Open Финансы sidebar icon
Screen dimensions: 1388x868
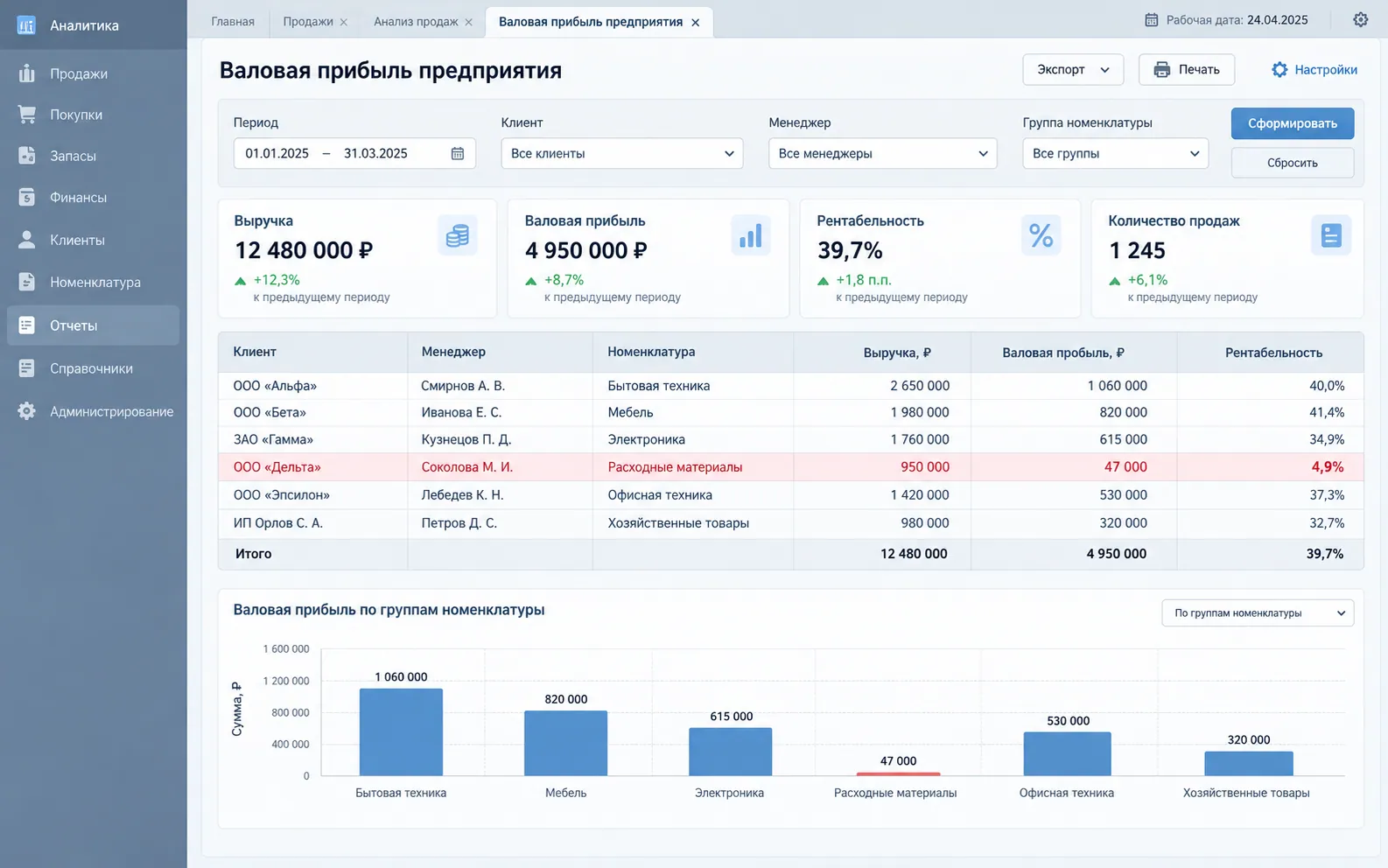(27, 197)
